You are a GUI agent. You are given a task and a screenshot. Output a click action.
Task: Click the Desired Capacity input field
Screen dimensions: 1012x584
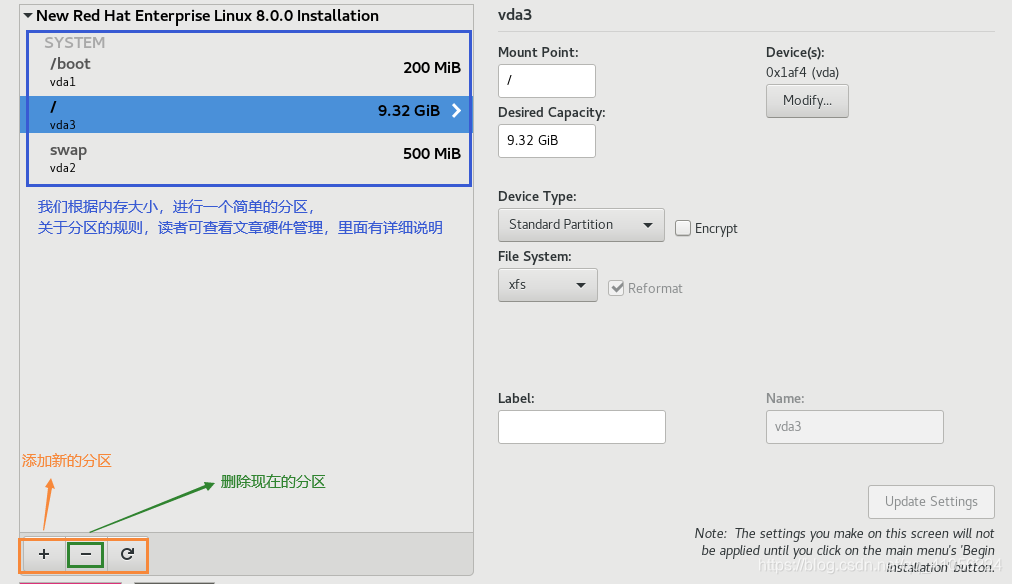pos(547,141)
